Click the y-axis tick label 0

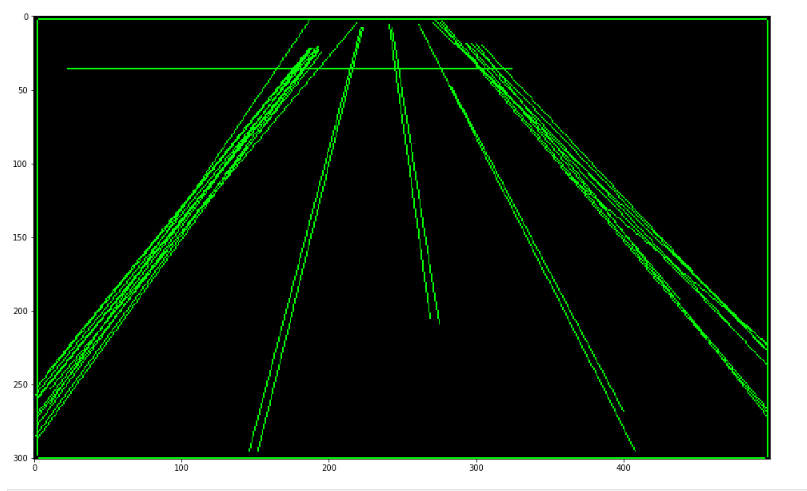pyautogui.click(x=26, y=17)
